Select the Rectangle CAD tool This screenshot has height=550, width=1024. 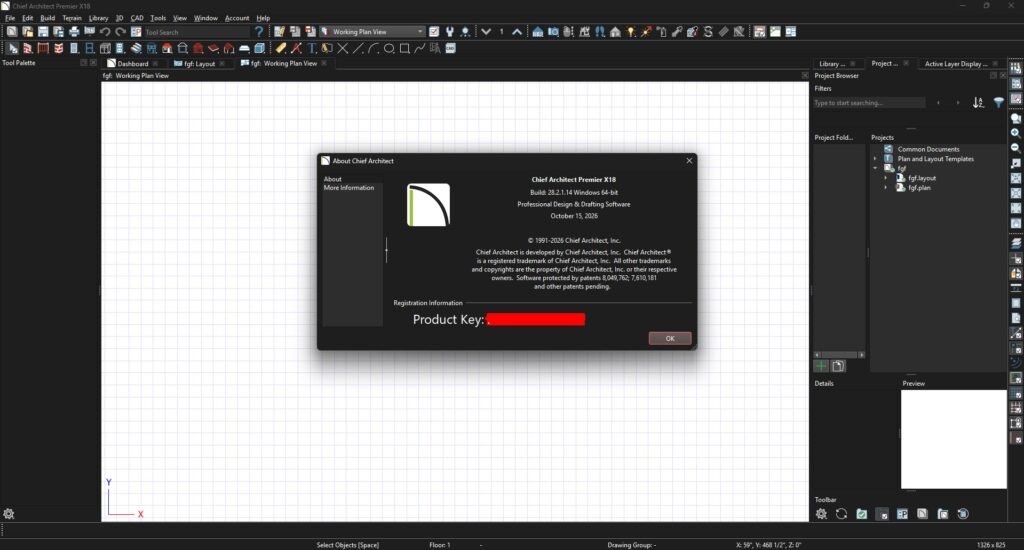404,48
